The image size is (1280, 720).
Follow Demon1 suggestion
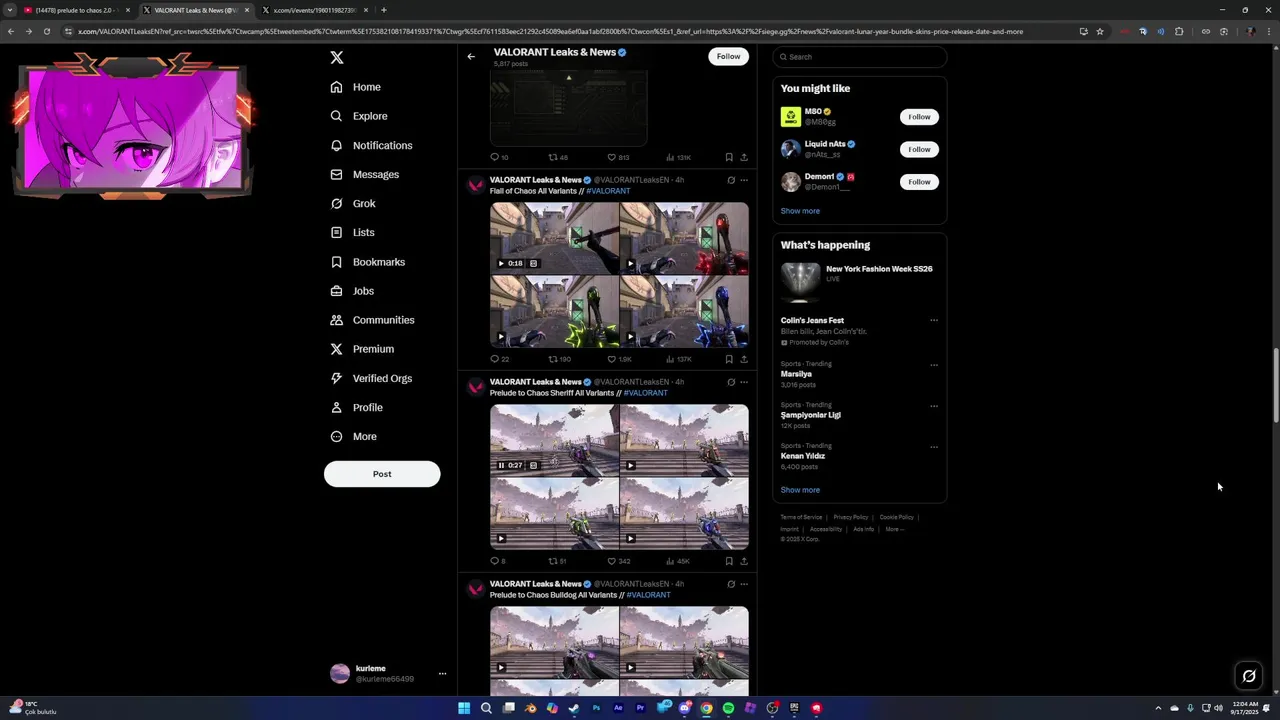pos(919,182)
